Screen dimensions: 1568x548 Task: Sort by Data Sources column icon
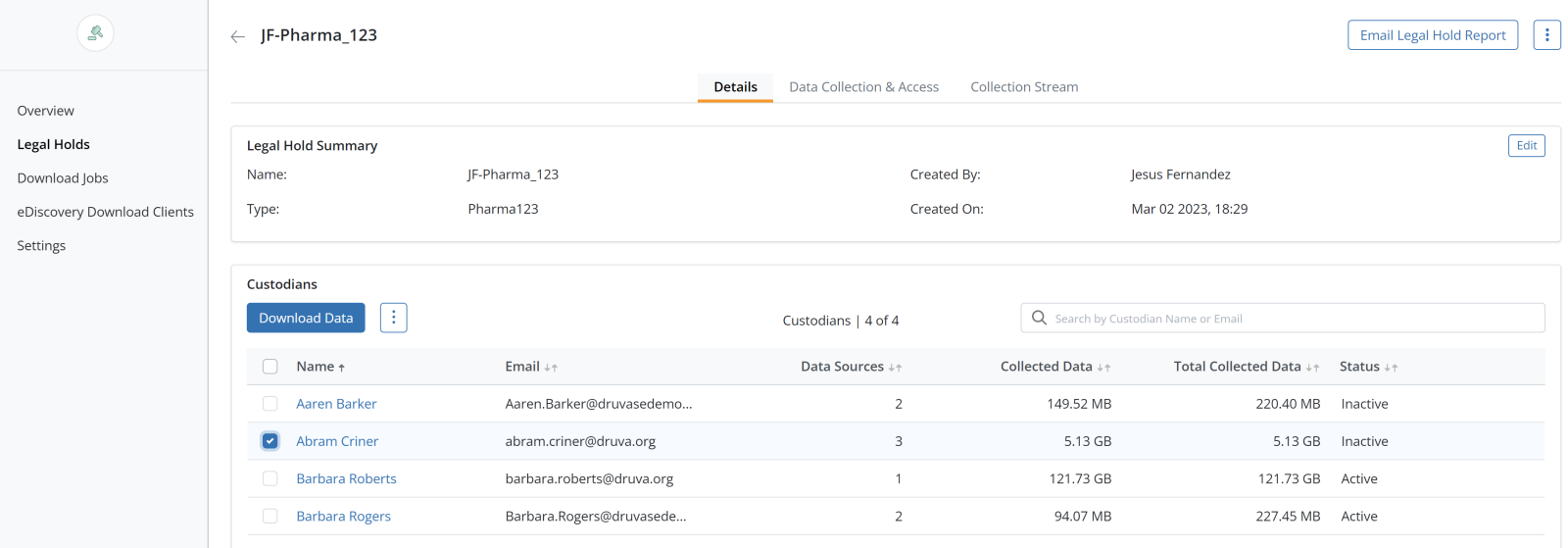coord(895,368)
